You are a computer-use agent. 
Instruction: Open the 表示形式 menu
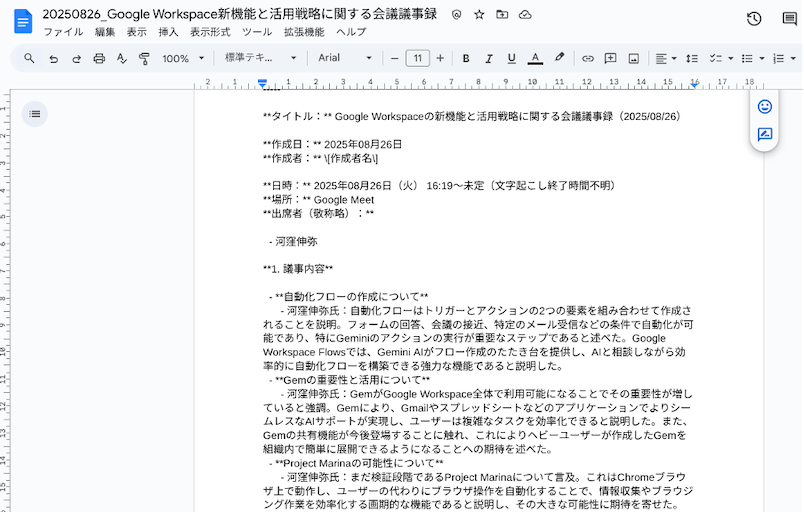tap(210, 32)
